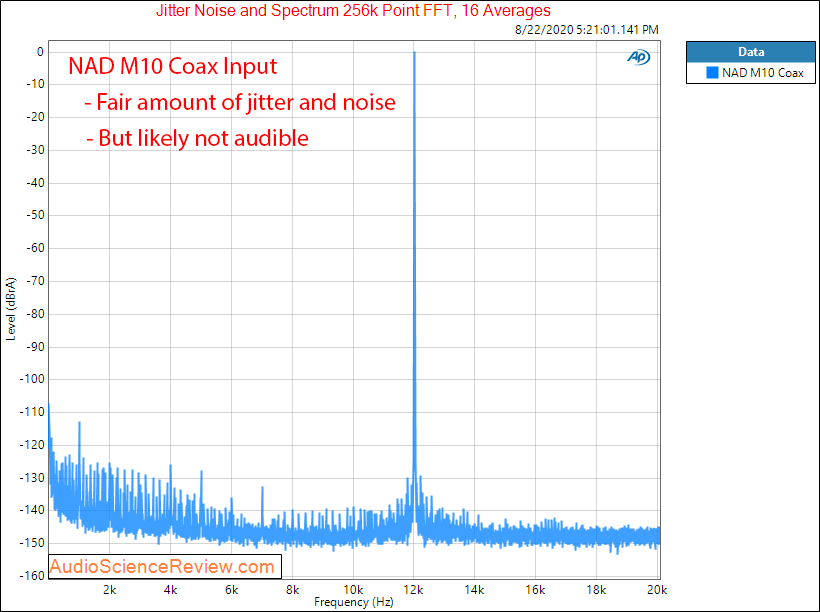The height and width of the screenshot is (612, 820).
Task: Select the Data legend header
Action: 750,52
